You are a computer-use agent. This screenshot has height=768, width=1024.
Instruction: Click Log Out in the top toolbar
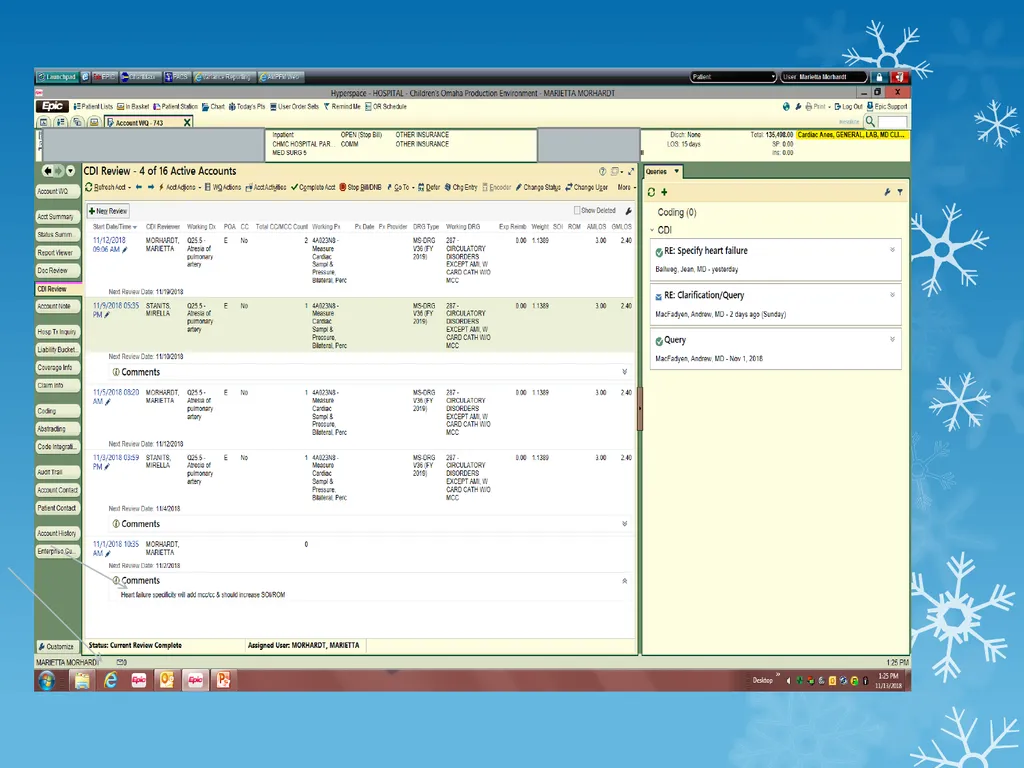coord(848,106)
